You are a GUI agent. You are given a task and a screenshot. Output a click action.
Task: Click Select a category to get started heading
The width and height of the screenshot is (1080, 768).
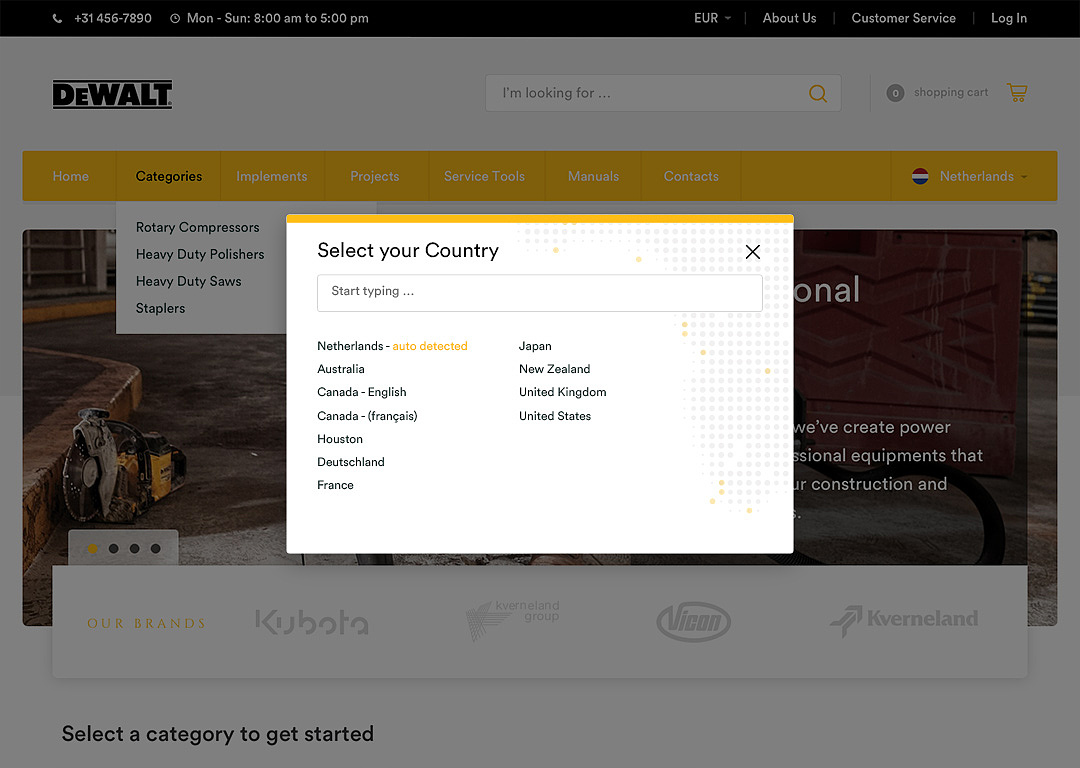(218, 734)
